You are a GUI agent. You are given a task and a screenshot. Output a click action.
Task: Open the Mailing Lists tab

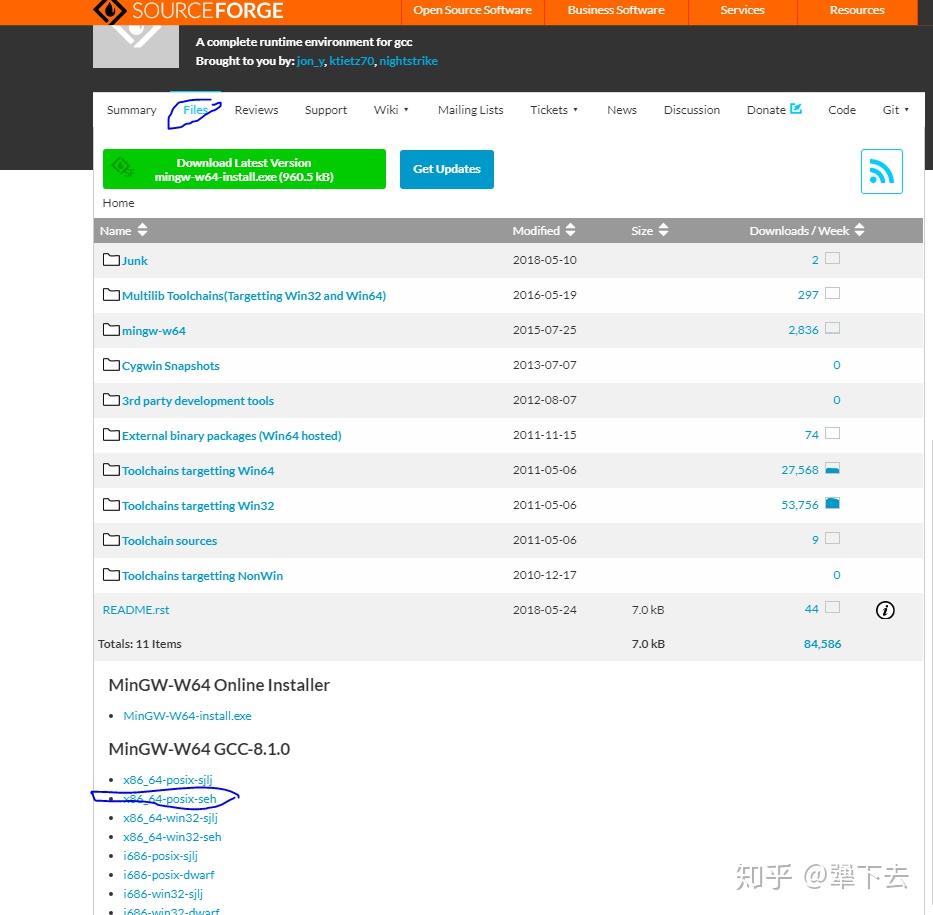[x=471, y=110]
